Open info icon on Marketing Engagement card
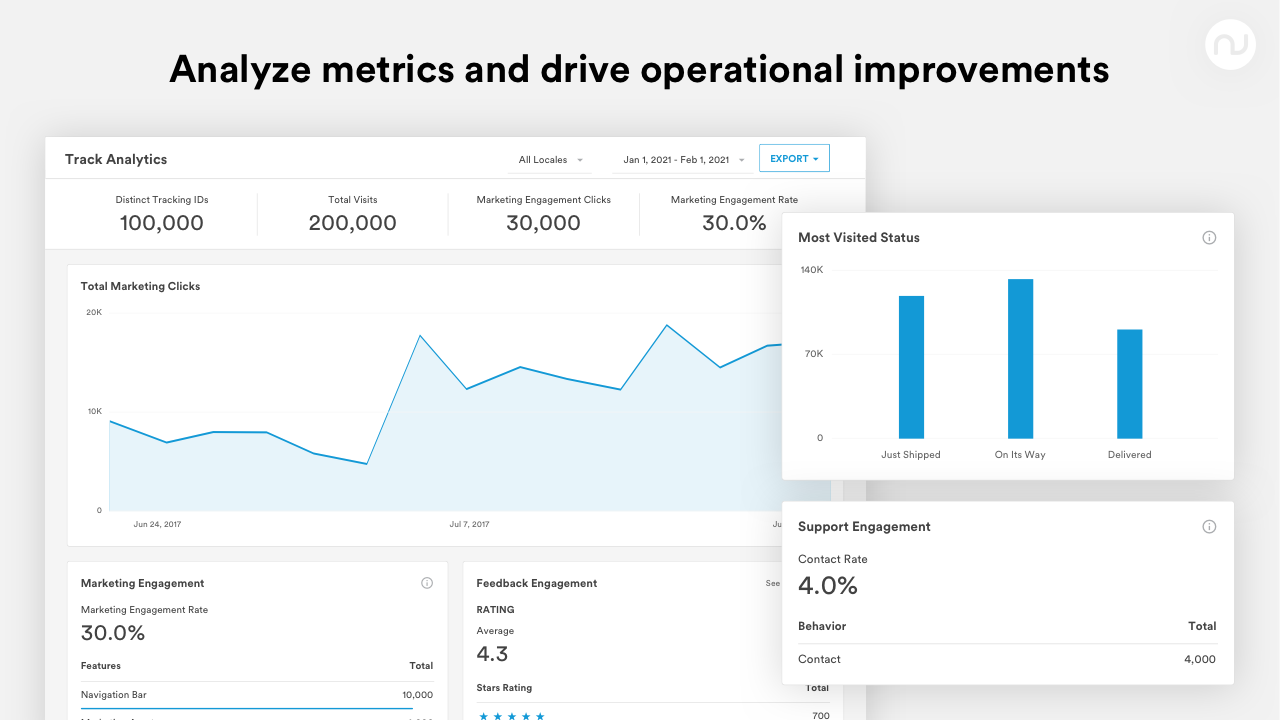The height and width of the screenshot is (720, 1280). point(427,583)
